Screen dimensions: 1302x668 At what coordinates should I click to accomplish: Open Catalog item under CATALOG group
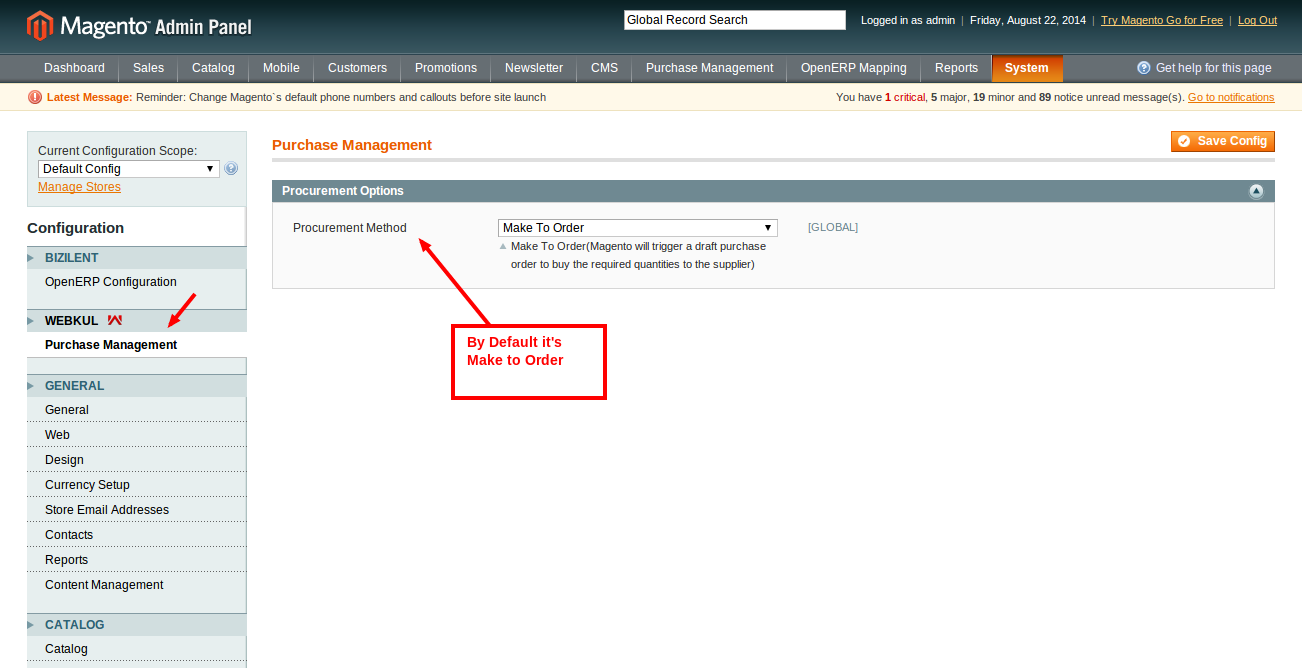coord(136,649)
